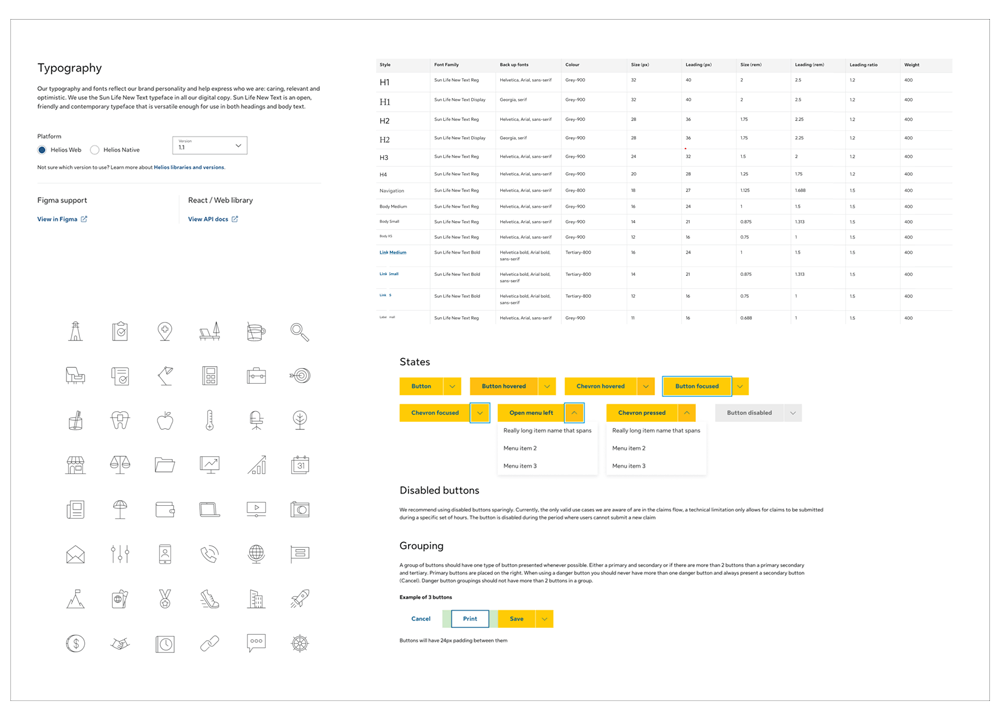The height and width of the screenshot is (719, 1000).
Task: Select the globe icon
Action: (x=255, y=553)
